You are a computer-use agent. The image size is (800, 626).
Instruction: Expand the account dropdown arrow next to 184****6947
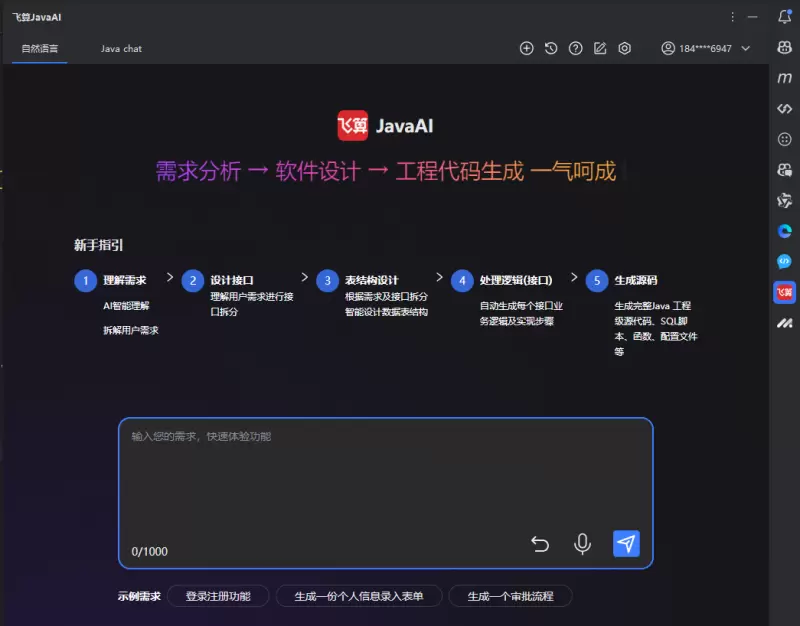(746, 48)
